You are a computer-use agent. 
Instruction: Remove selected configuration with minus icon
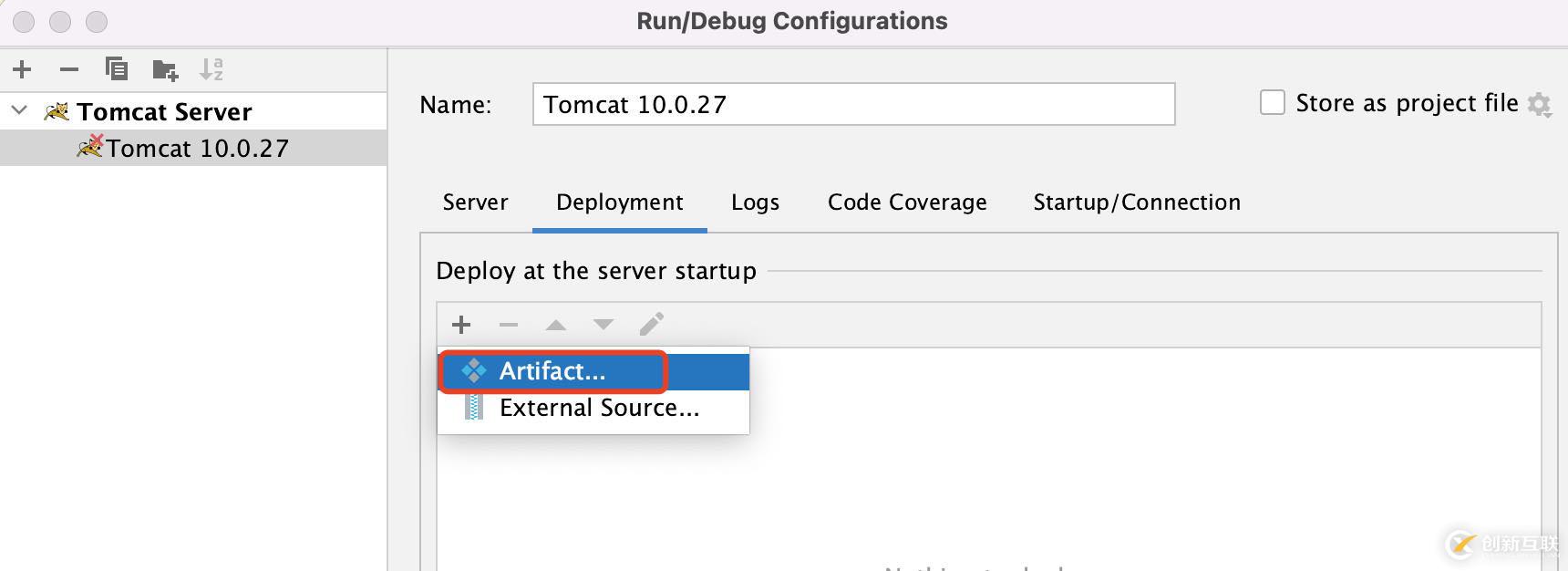click(x=68, y=69)
